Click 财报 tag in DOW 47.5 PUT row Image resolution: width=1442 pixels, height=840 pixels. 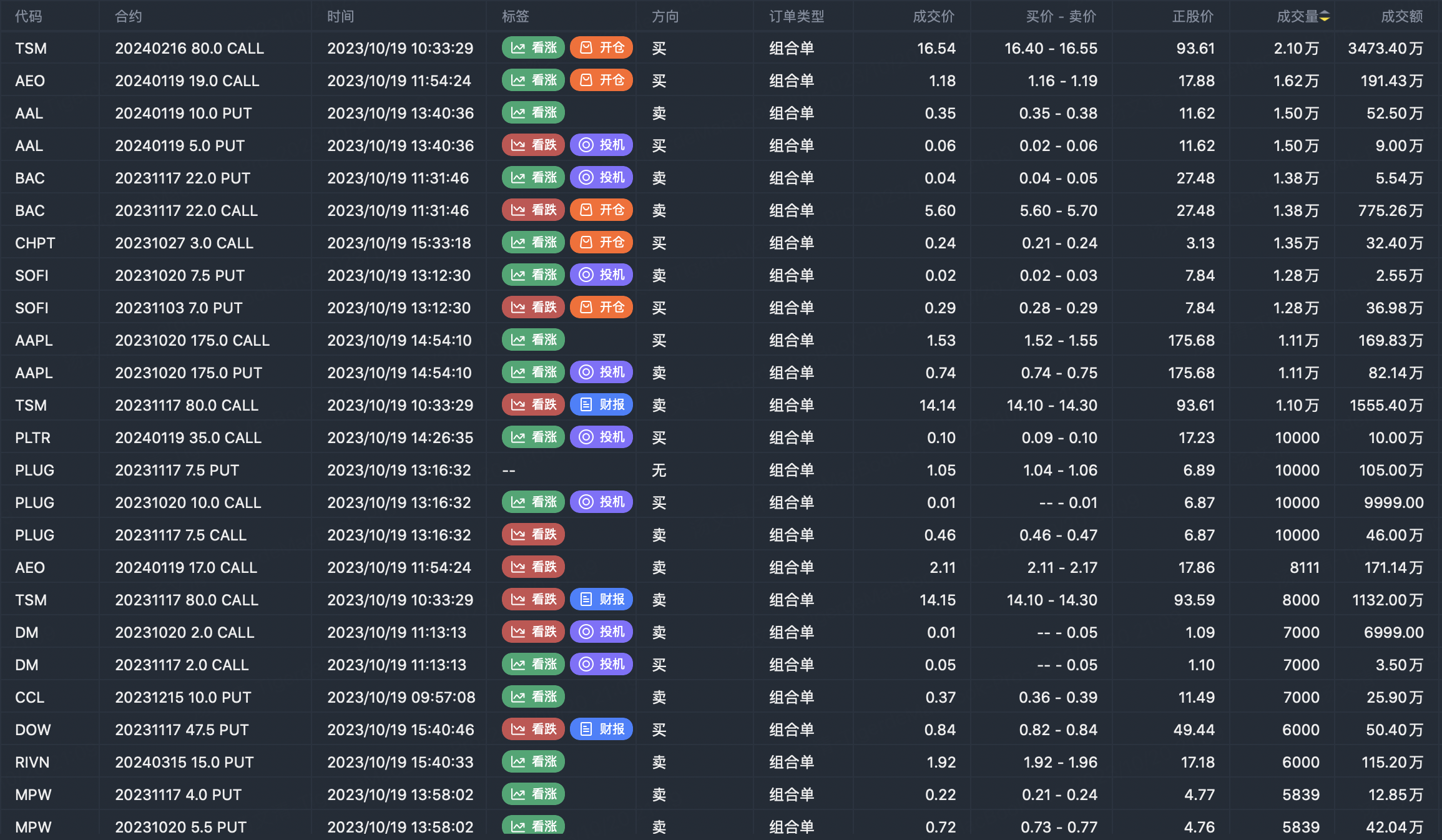tap(601, 730)
